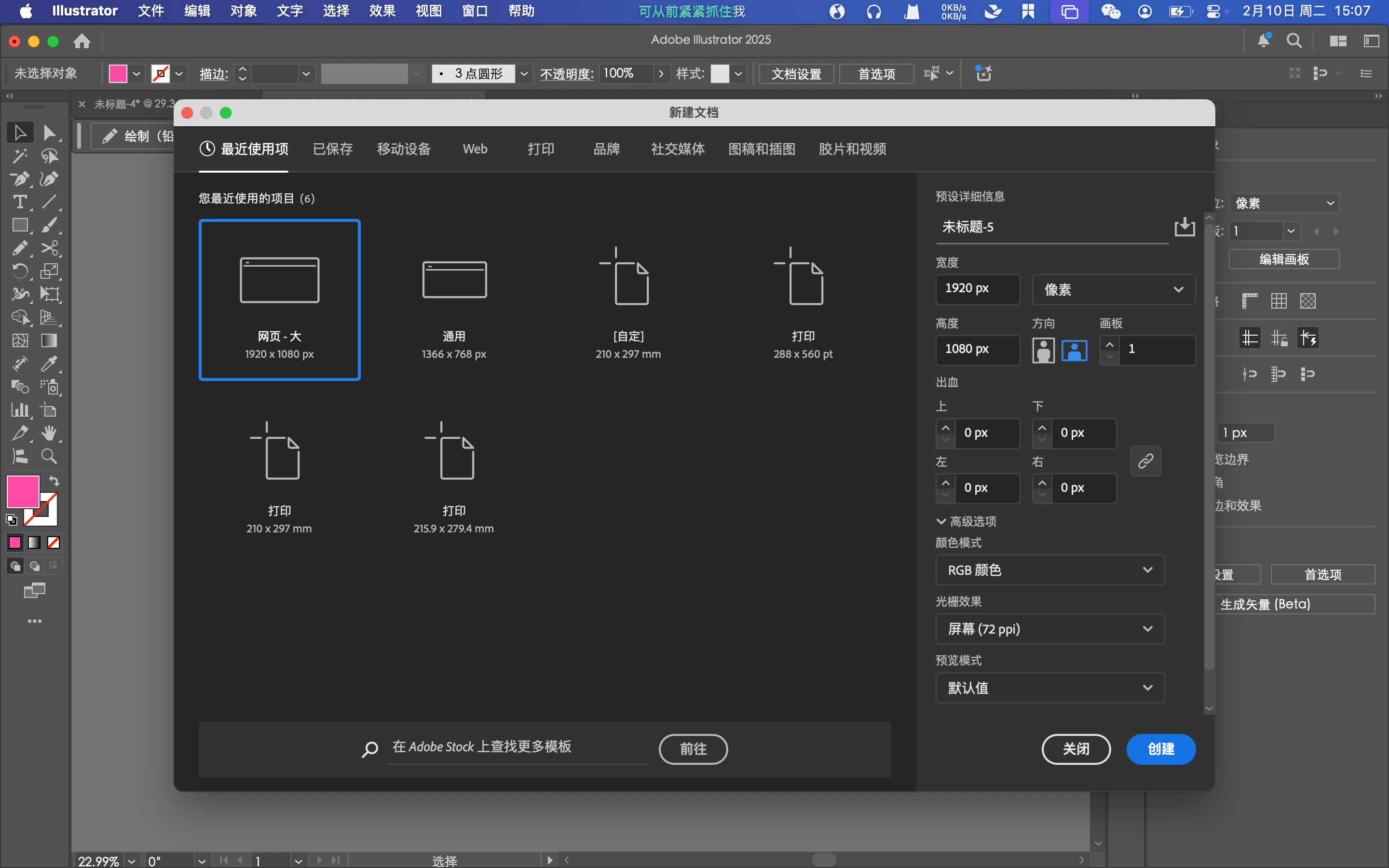Click the Illustrator home icon
The width and height of the screenshot is (1389, 868).
[x=82, y=41]
